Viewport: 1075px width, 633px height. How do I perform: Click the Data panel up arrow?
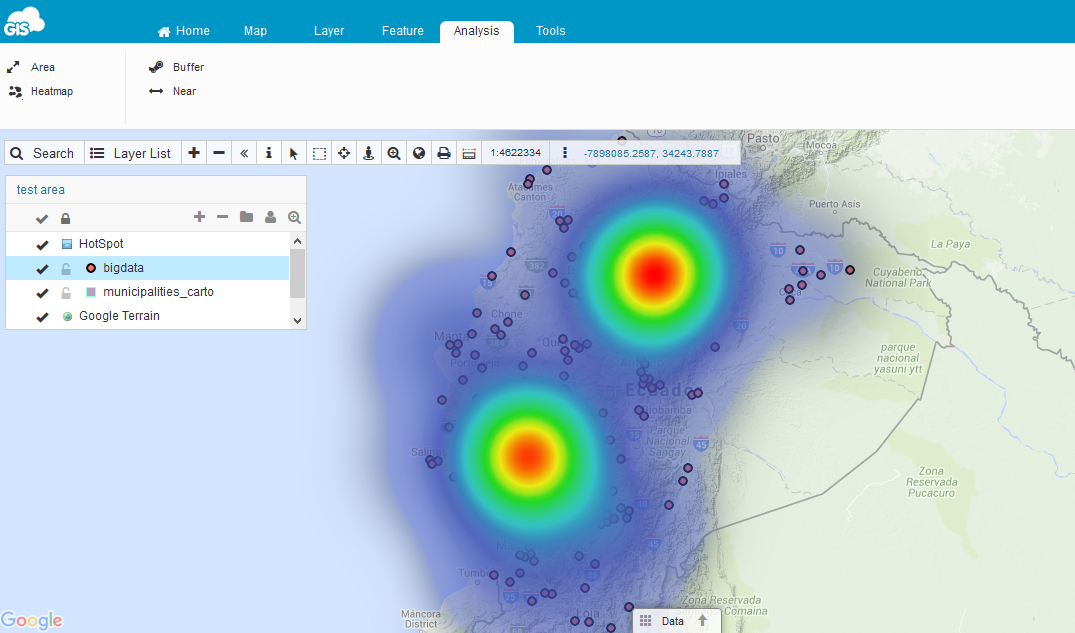tap(702, 621)
